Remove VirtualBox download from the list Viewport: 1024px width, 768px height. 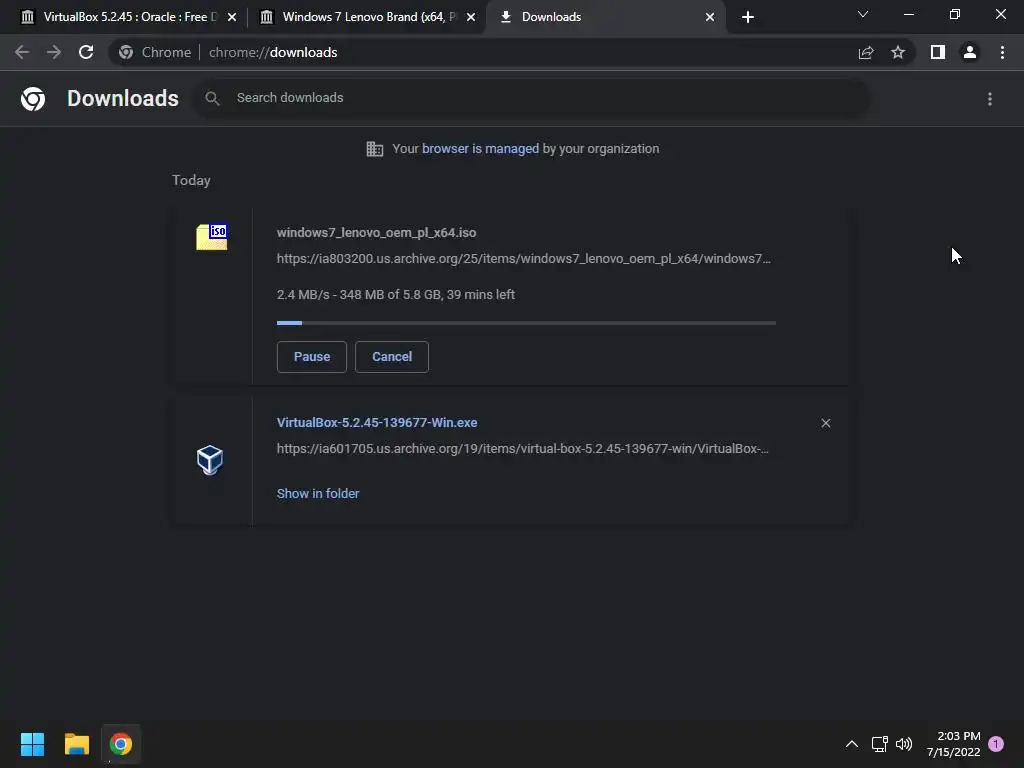825,423
